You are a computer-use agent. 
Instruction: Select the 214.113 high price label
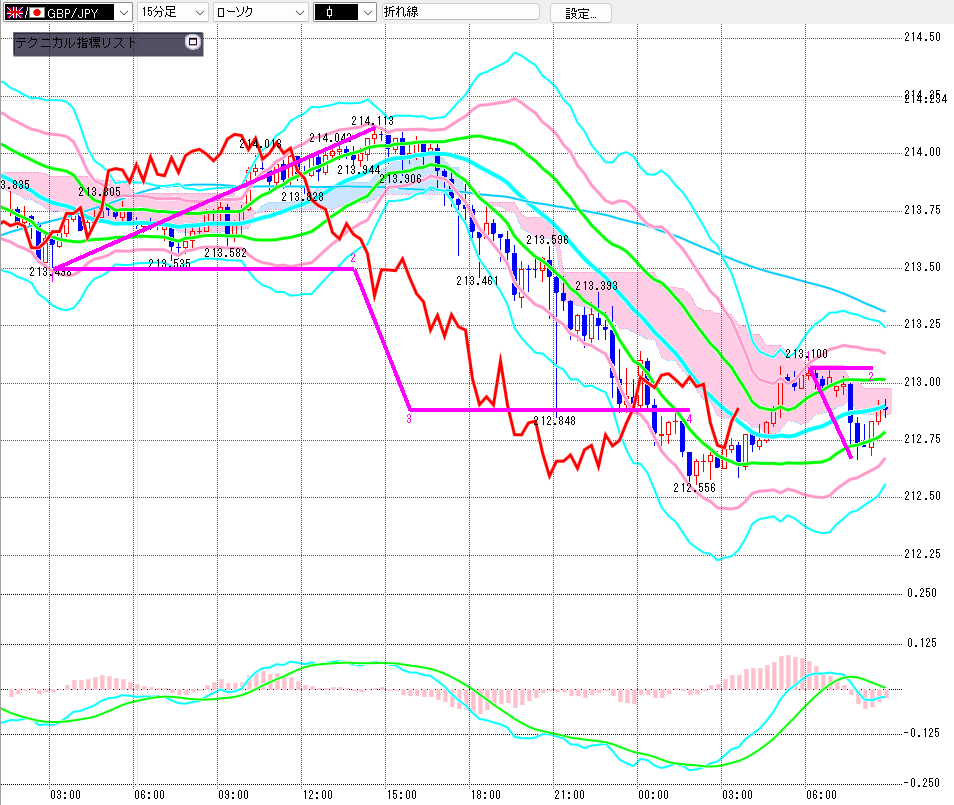pyautogui.click(x=371, y=122)
